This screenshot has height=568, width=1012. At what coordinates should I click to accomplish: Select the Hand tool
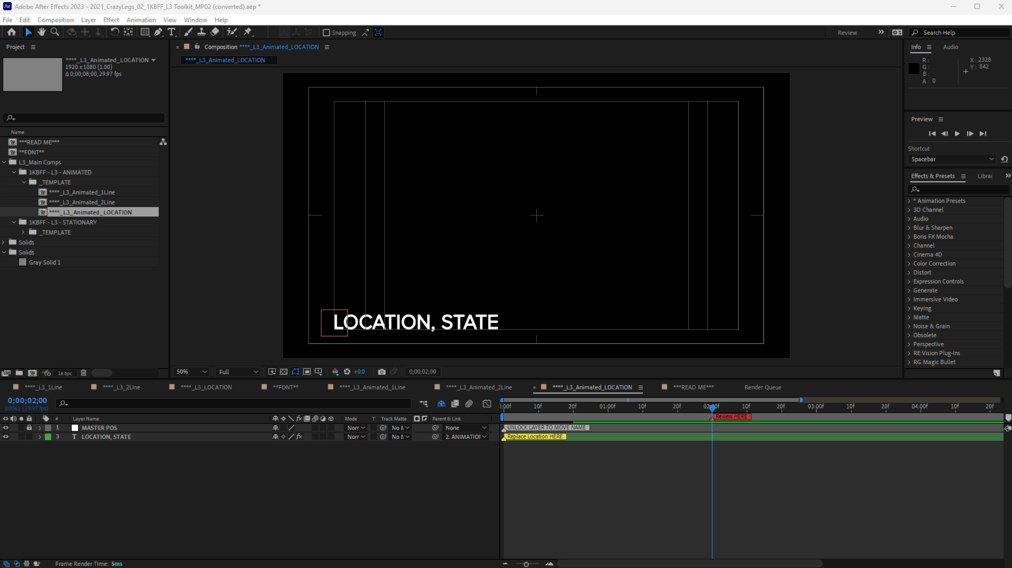point(41,32)
